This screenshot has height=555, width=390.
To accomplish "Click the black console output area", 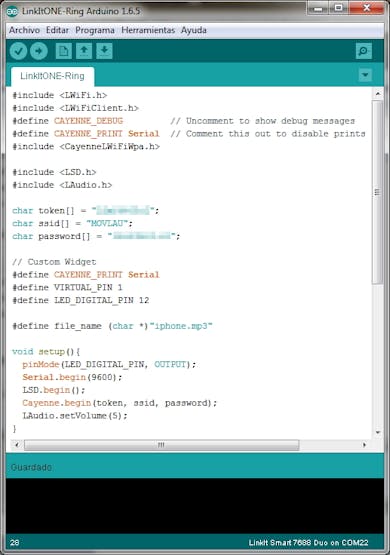I will click(x=195, y=506).
